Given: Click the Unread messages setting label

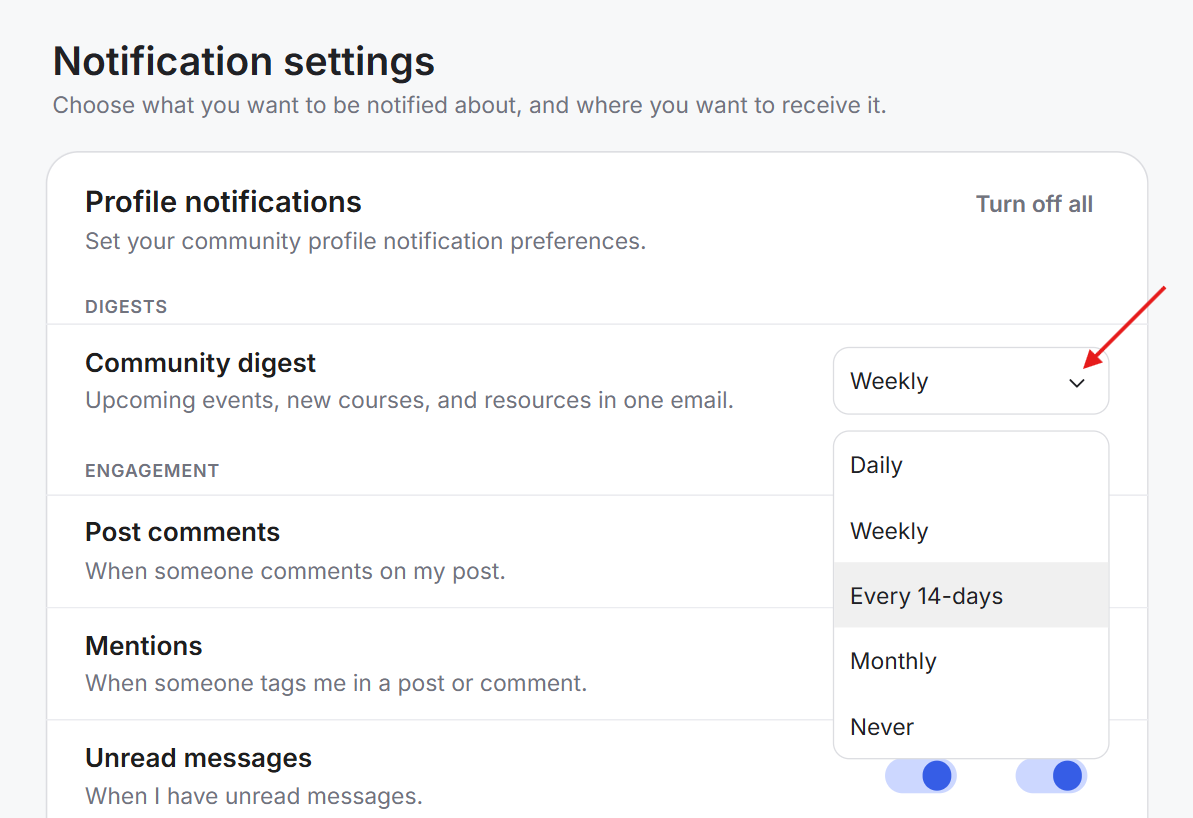Looking at the screenshot, I should click(x=199, y=758).
